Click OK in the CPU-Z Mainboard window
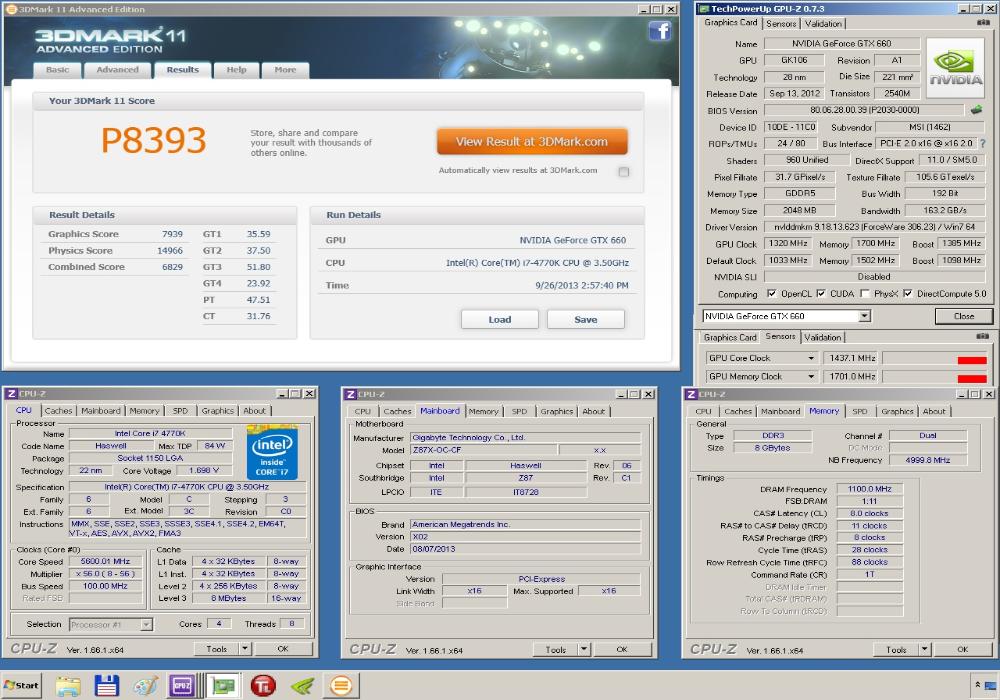Screen dimensions: 1000x700 [x=622, y=650]
